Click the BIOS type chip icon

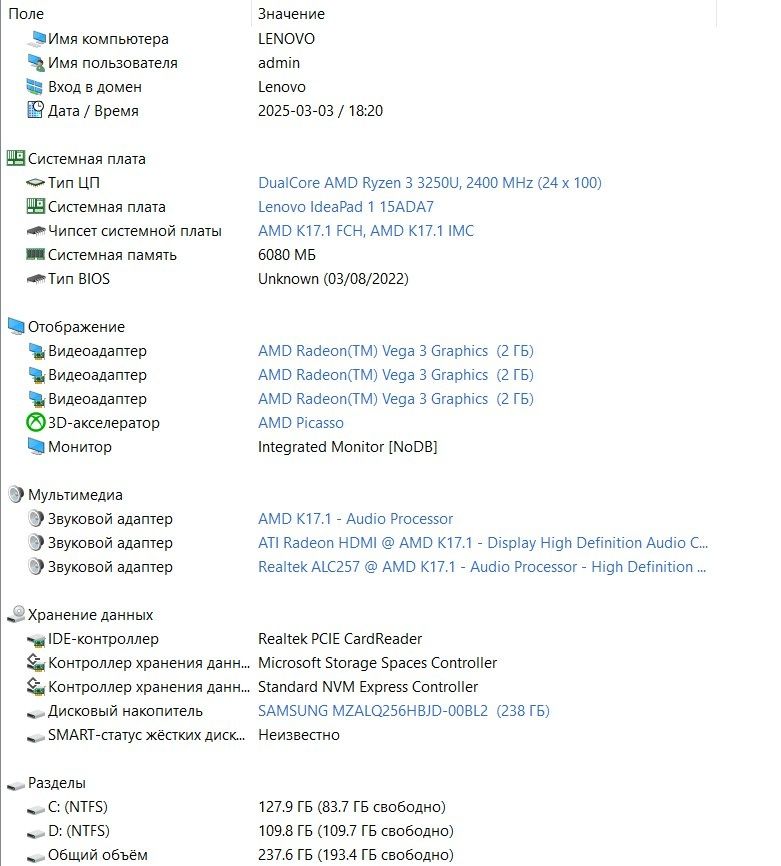pos(36,279)
